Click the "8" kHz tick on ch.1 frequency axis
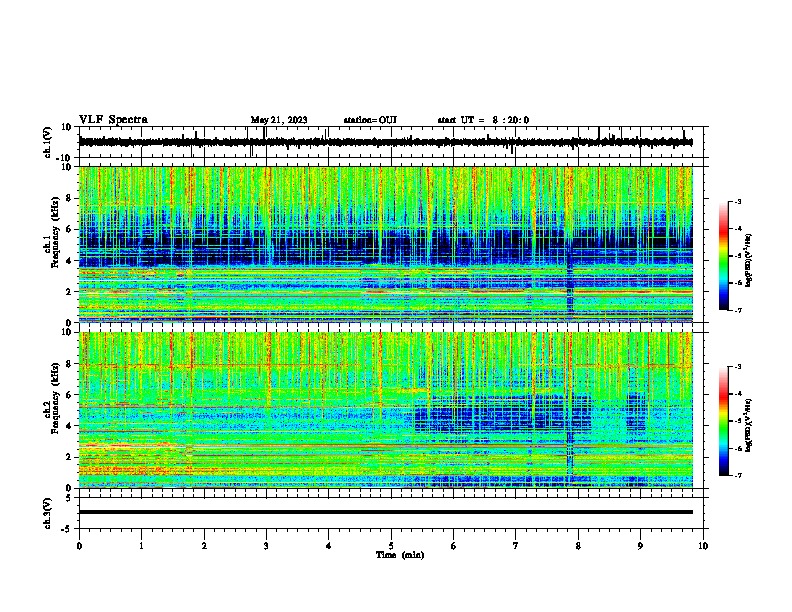The height and width of the screenshot is (612, 792). [x=69, y=198]
